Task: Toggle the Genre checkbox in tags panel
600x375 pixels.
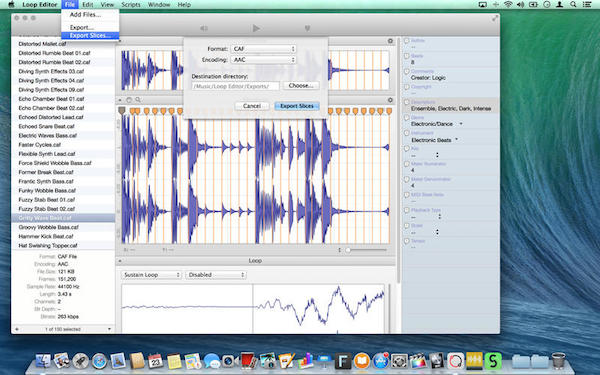Action: click(x=407, y=118)
